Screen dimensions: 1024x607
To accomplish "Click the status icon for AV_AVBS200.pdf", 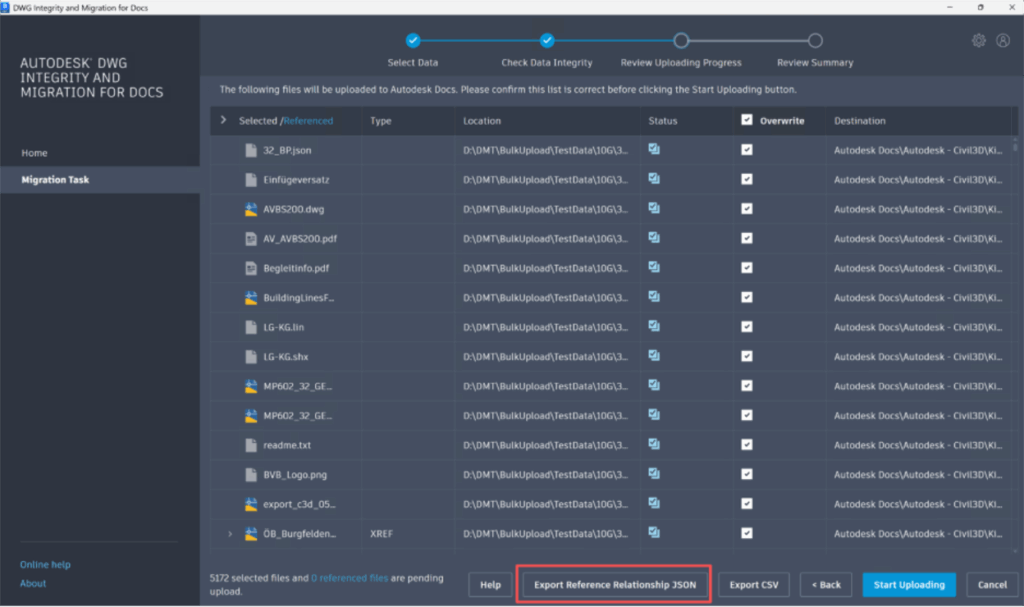I will click(654, 237).
